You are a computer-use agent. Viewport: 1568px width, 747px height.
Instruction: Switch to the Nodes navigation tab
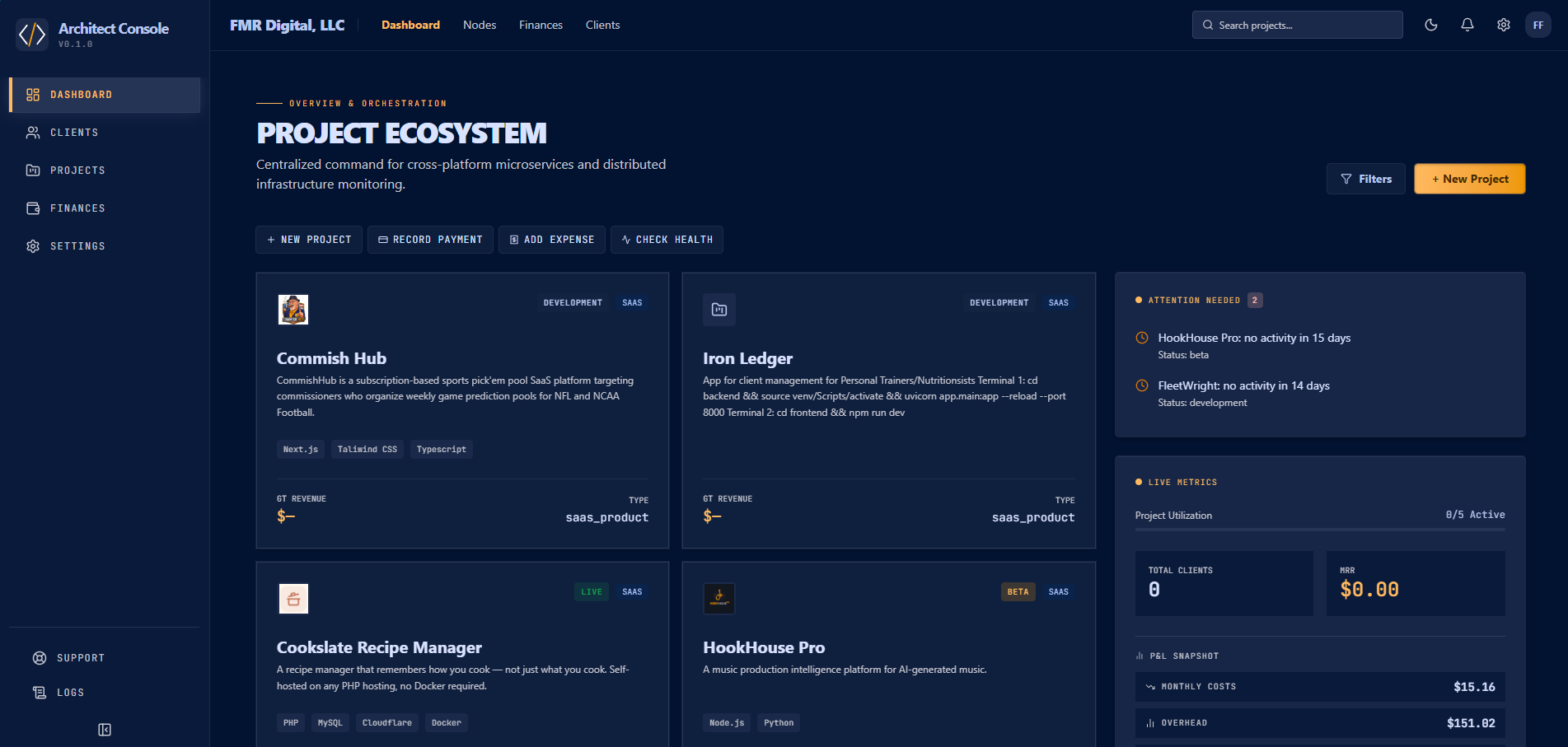pos(480,25)
